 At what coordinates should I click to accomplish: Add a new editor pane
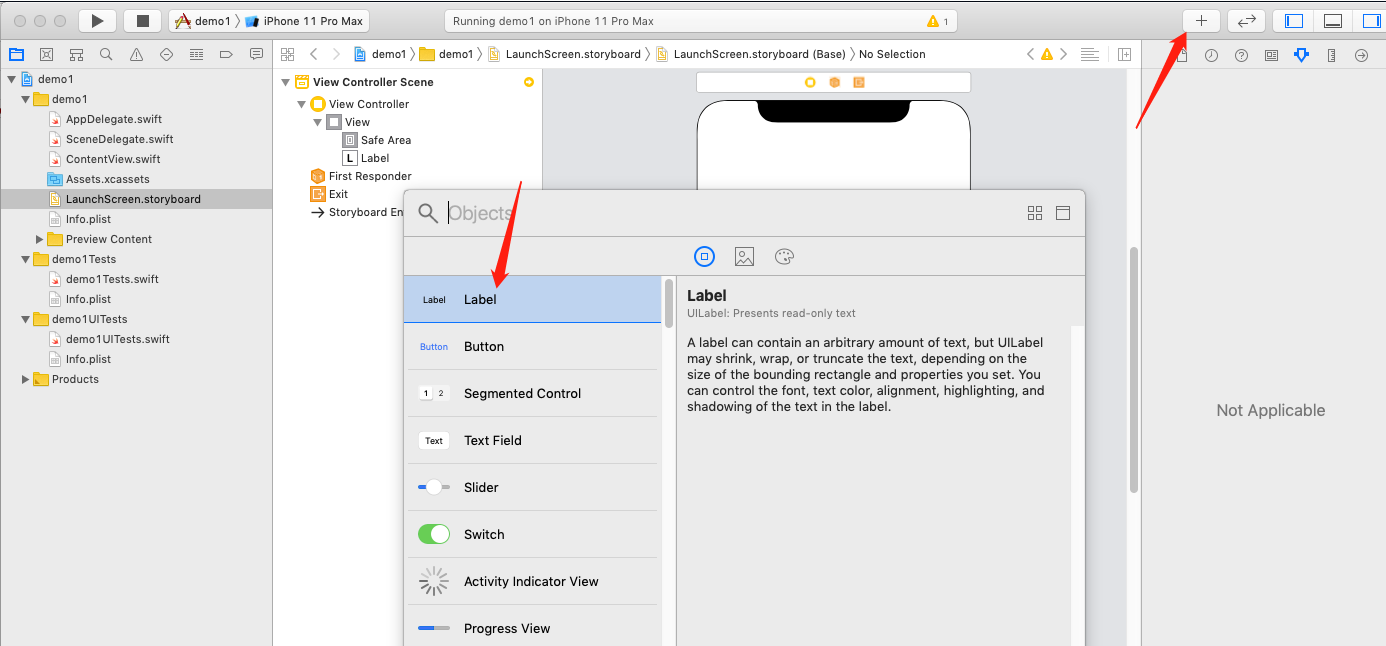click(1124, 54)
